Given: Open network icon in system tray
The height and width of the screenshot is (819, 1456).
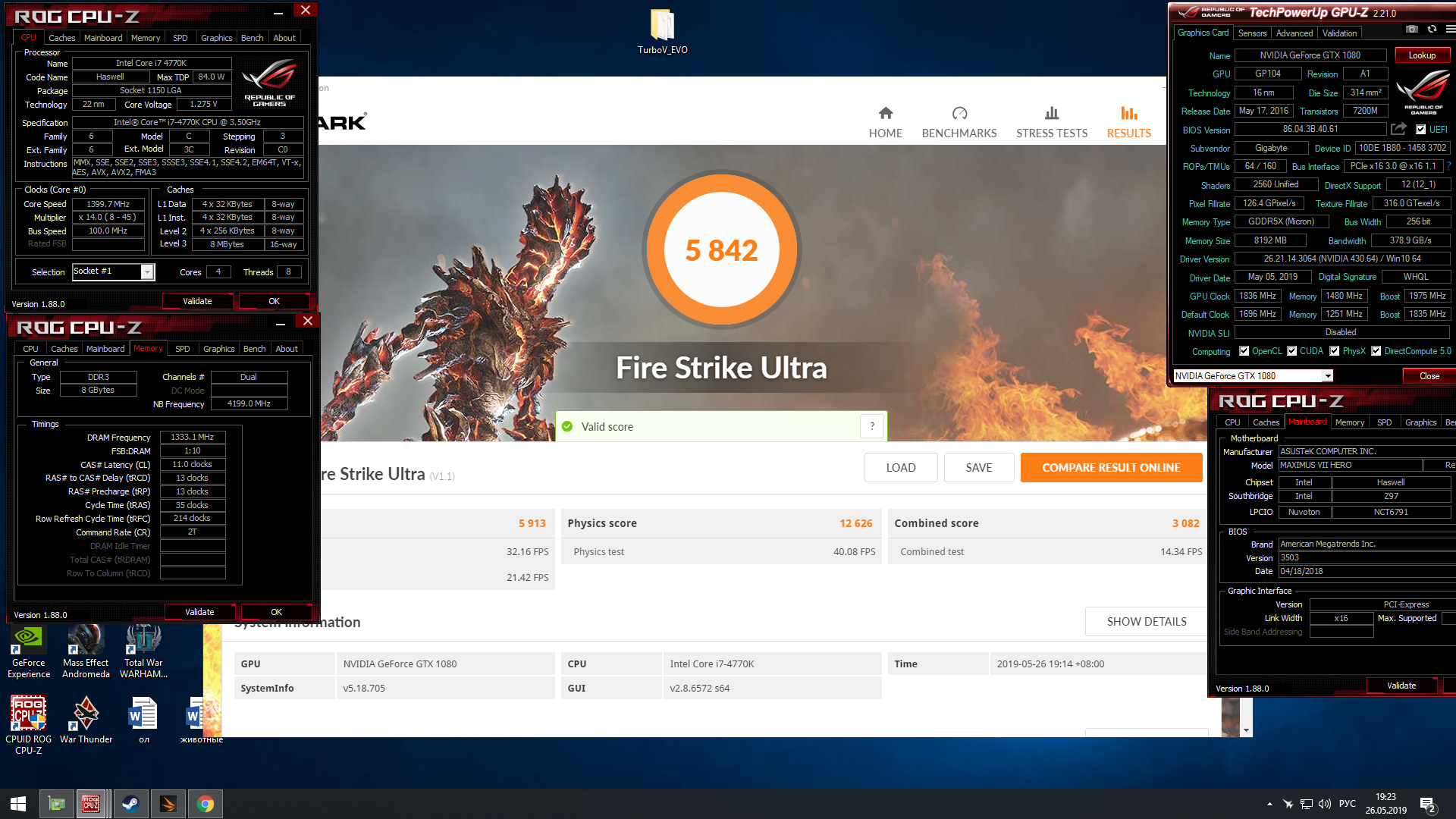Looking at the screenshot, I should 1306,804.
